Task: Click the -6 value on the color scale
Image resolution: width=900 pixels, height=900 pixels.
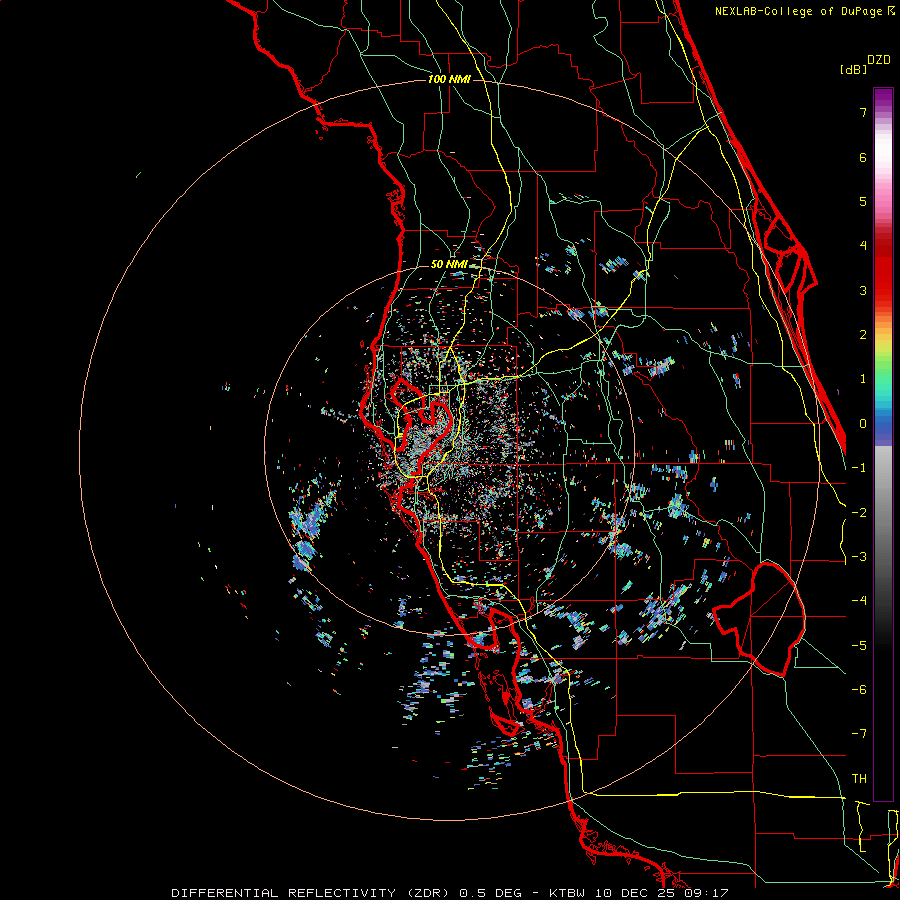Action: [x=859, y=690]
